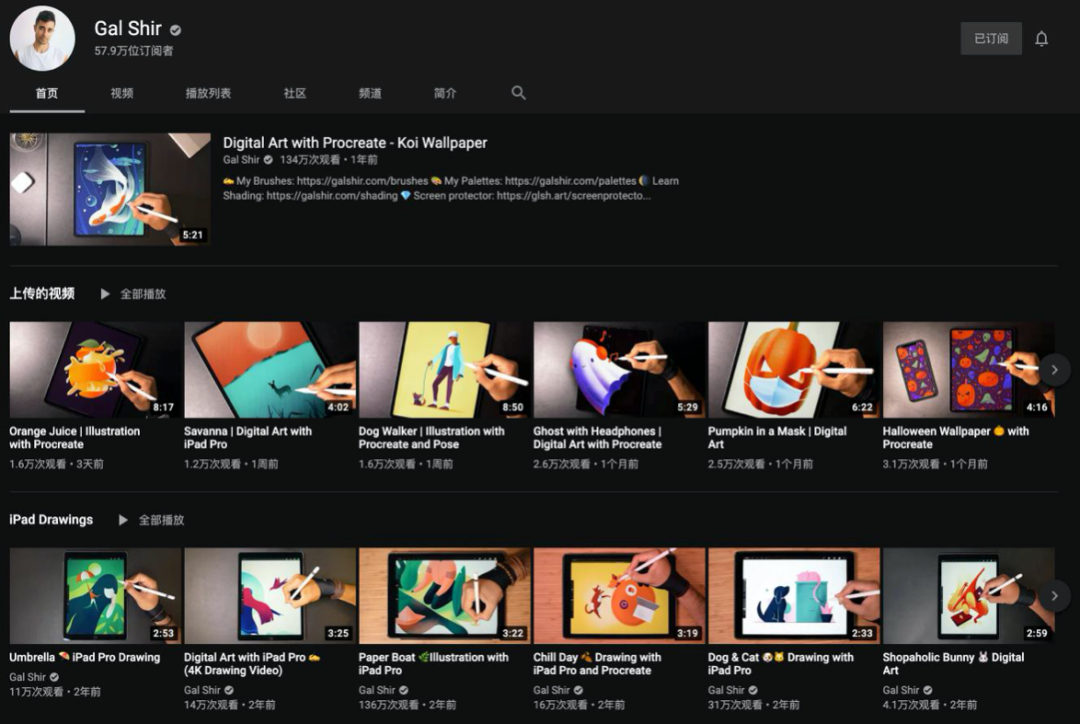Open the 简介 tab

[445, 93]
